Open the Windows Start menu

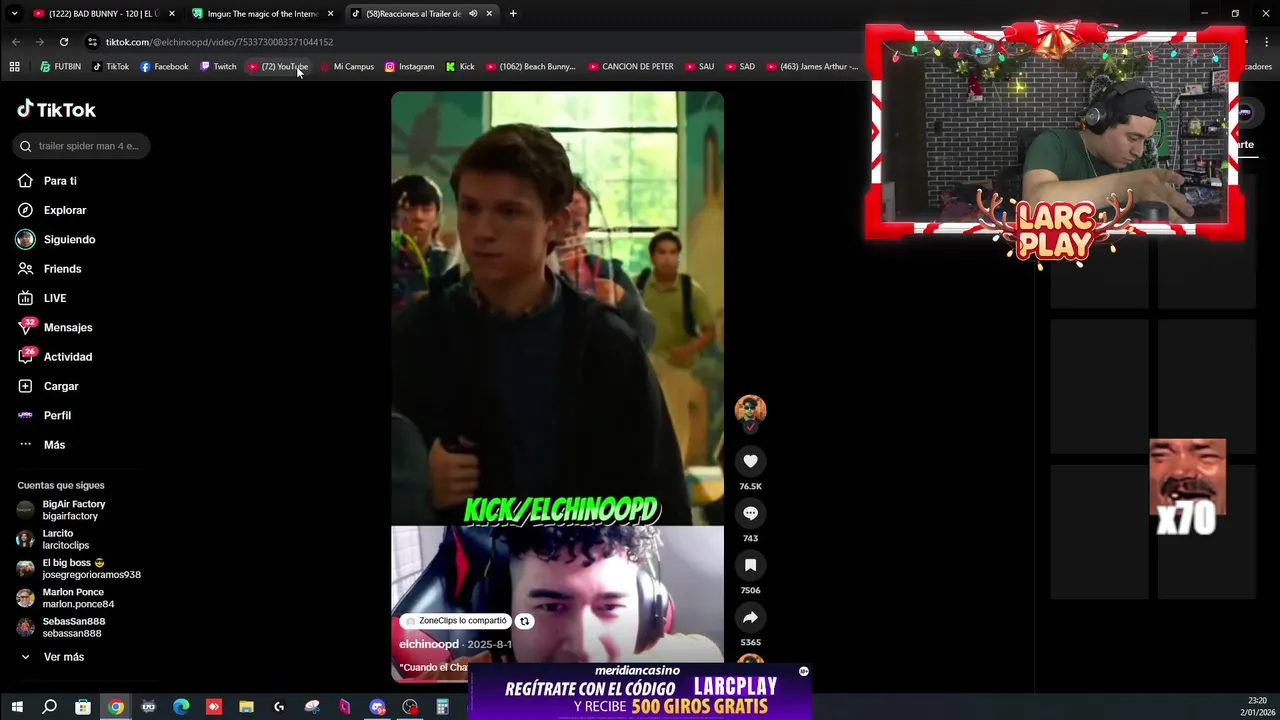(17, 707)
